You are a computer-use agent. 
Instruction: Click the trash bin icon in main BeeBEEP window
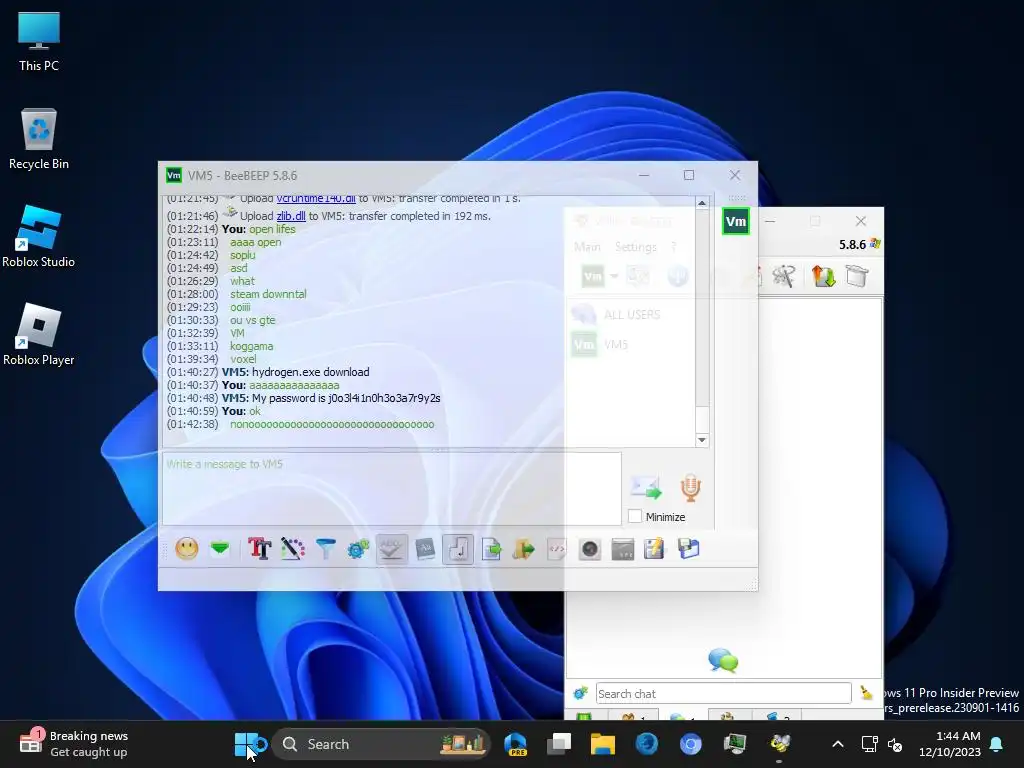[x=857, y=276]
